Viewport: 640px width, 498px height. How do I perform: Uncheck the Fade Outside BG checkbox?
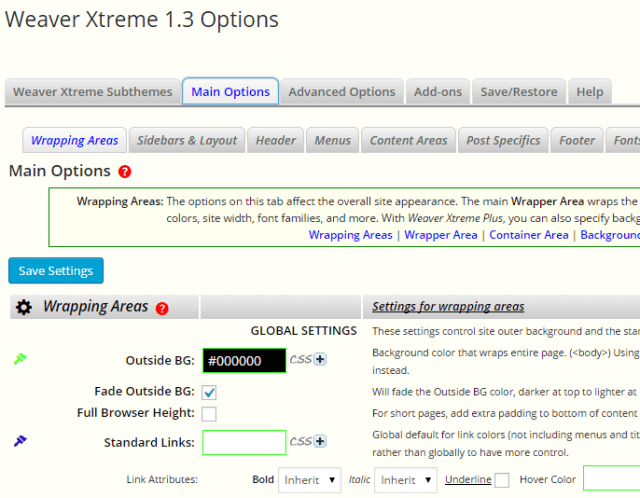(209, 392)
